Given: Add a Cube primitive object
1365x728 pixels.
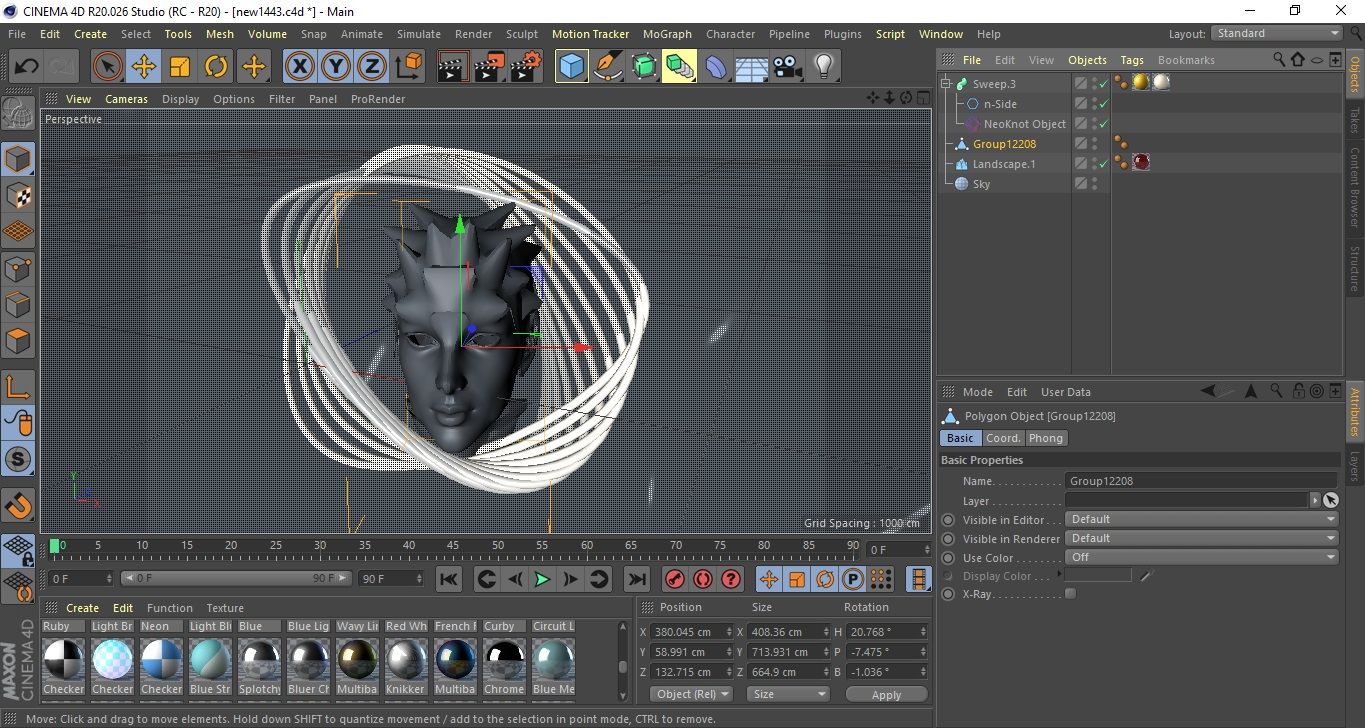Looking at the screenshot, I should tap(571, 67).
